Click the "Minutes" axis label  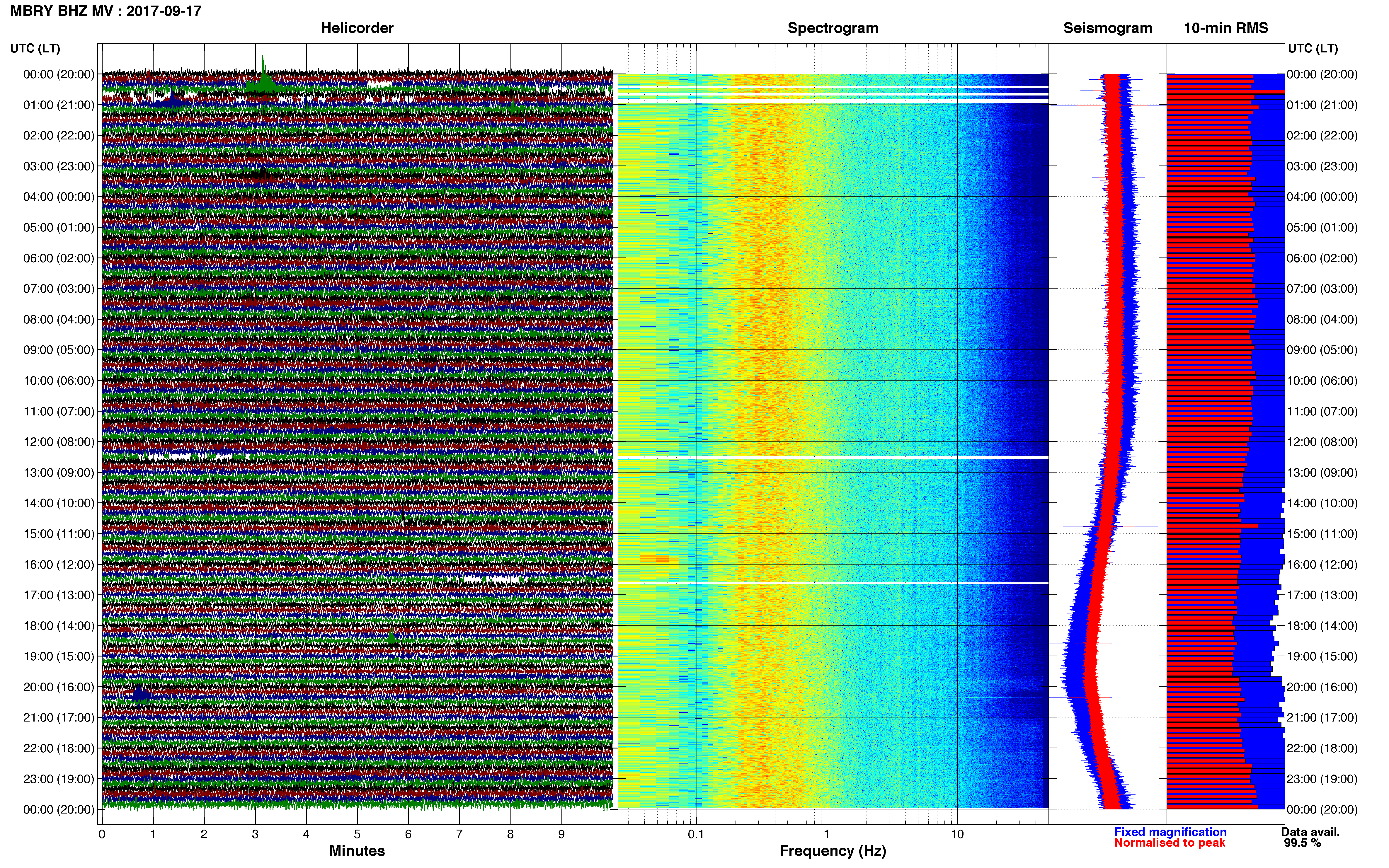[357, 851]
